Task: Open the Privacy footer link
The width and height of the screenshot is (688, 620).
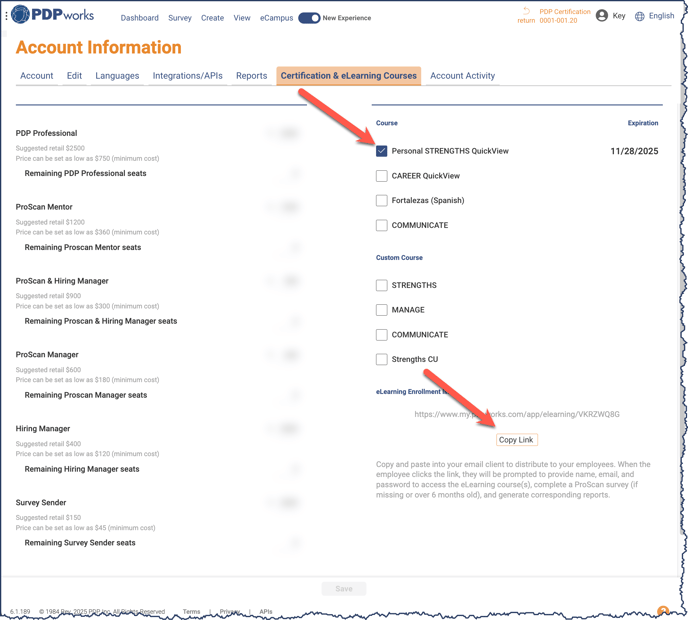Action: tap(230, 612)
